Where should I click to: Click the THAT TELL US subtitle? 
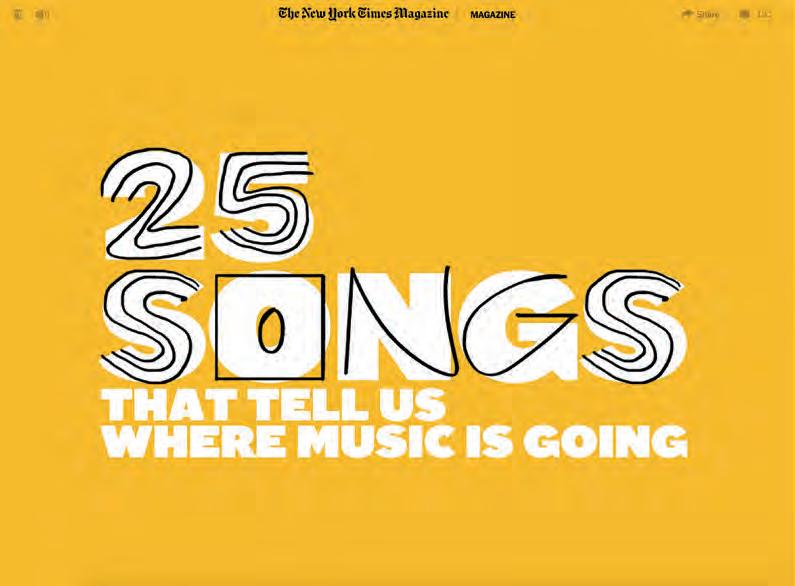tap(274, 405)
